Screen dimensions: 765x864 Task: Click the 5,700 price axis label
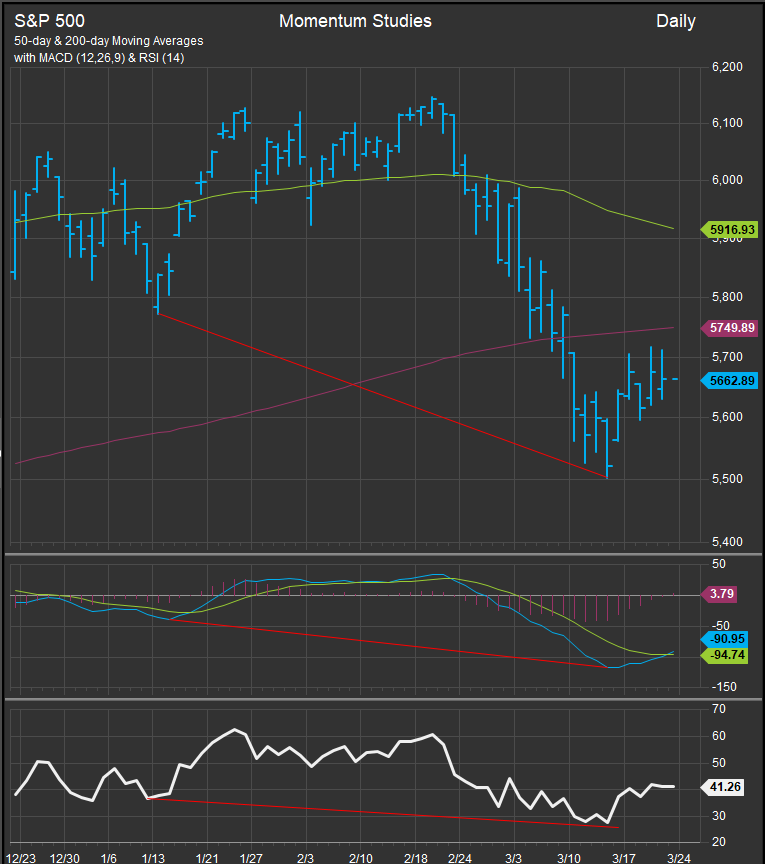728,357
